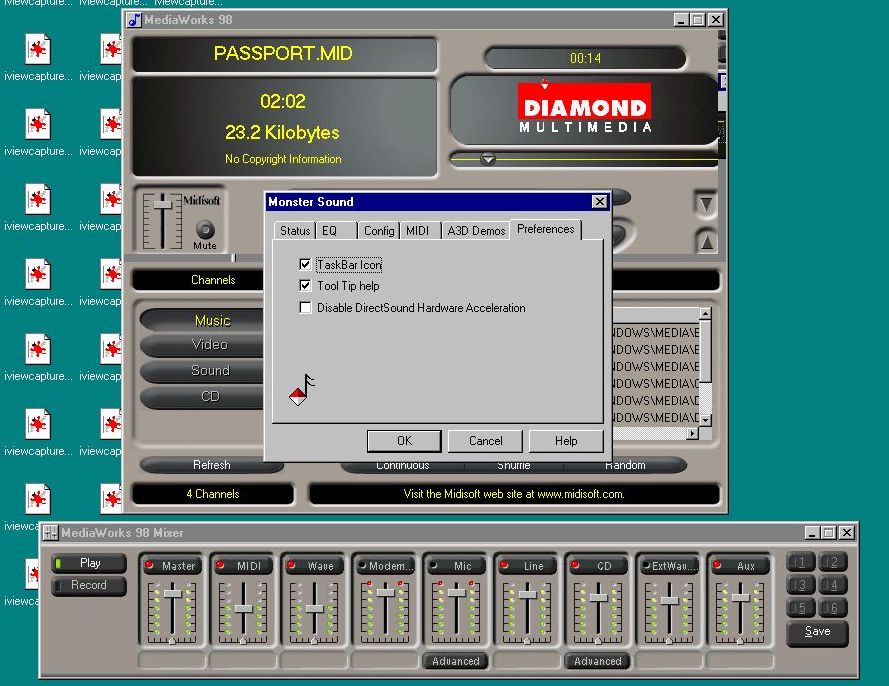Click the Help button in dialog

pos(566,441)
